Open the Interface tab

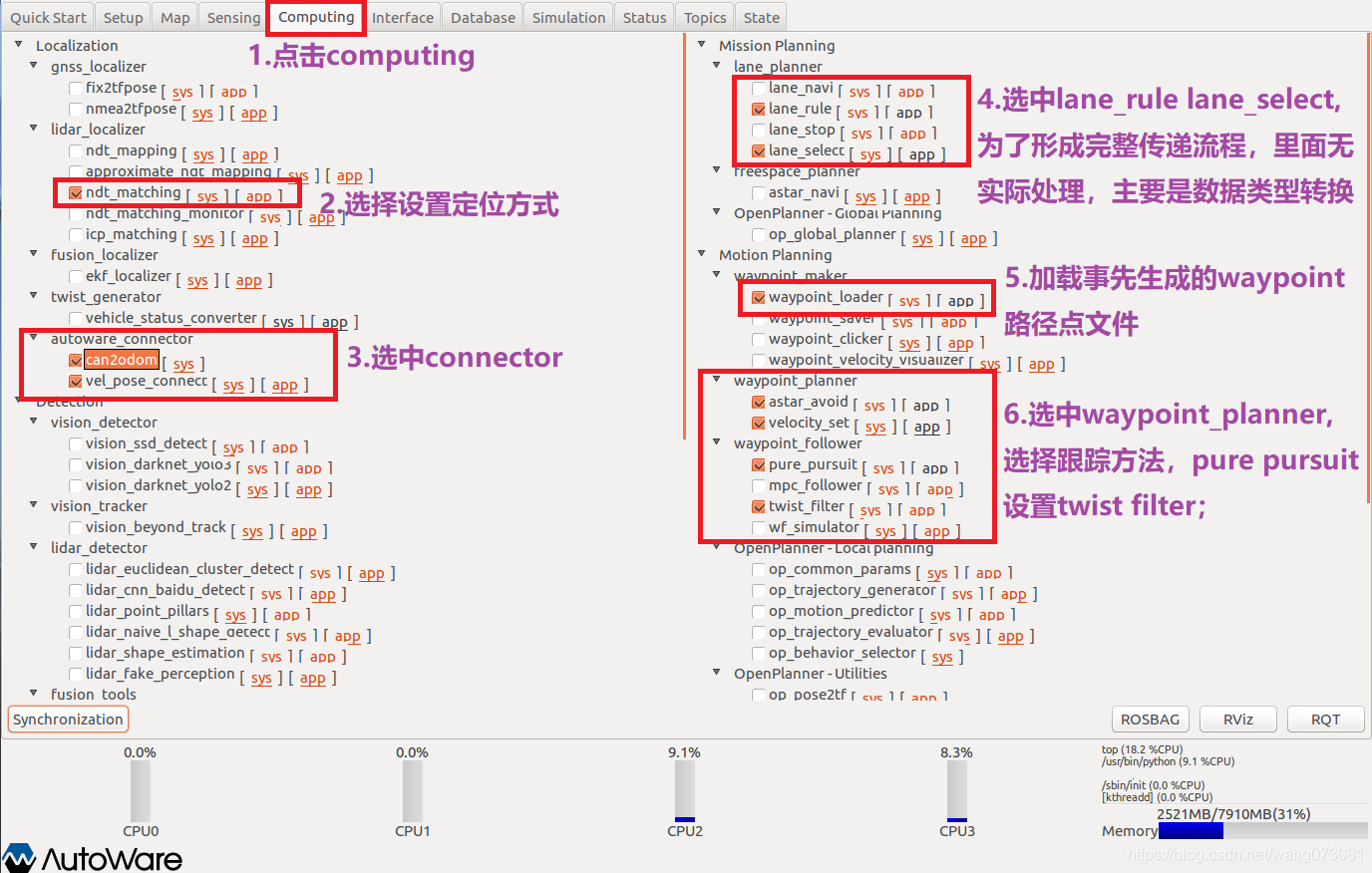tap(403, 17)
